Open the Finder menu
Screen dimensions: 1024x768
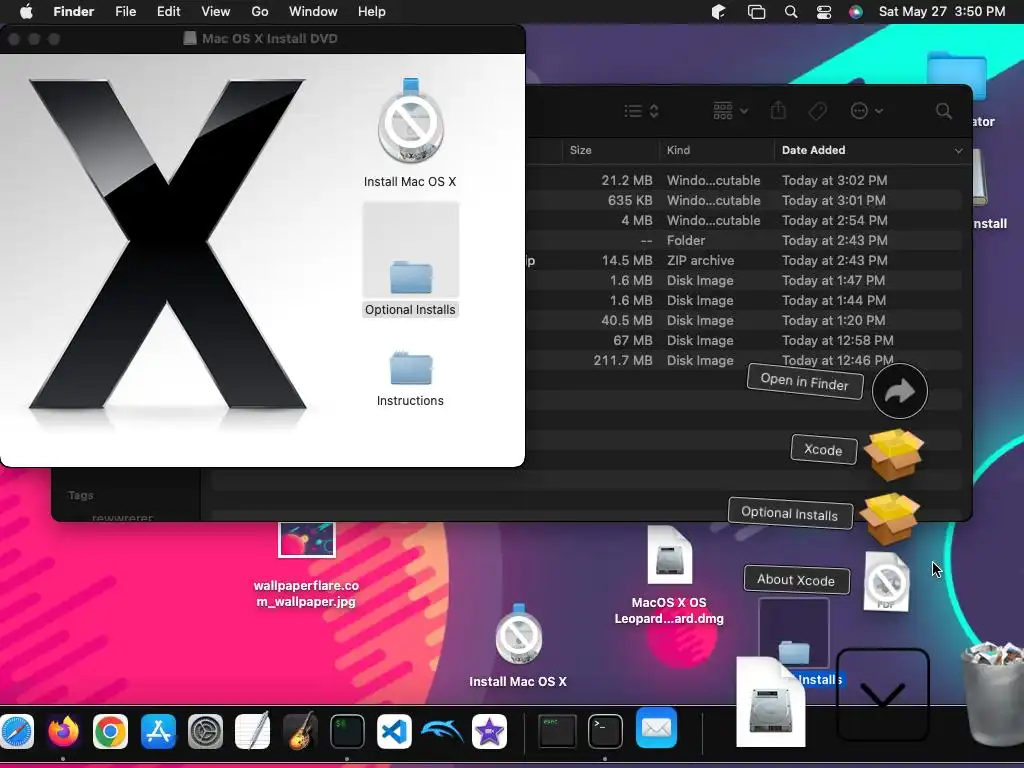point(73,12)
